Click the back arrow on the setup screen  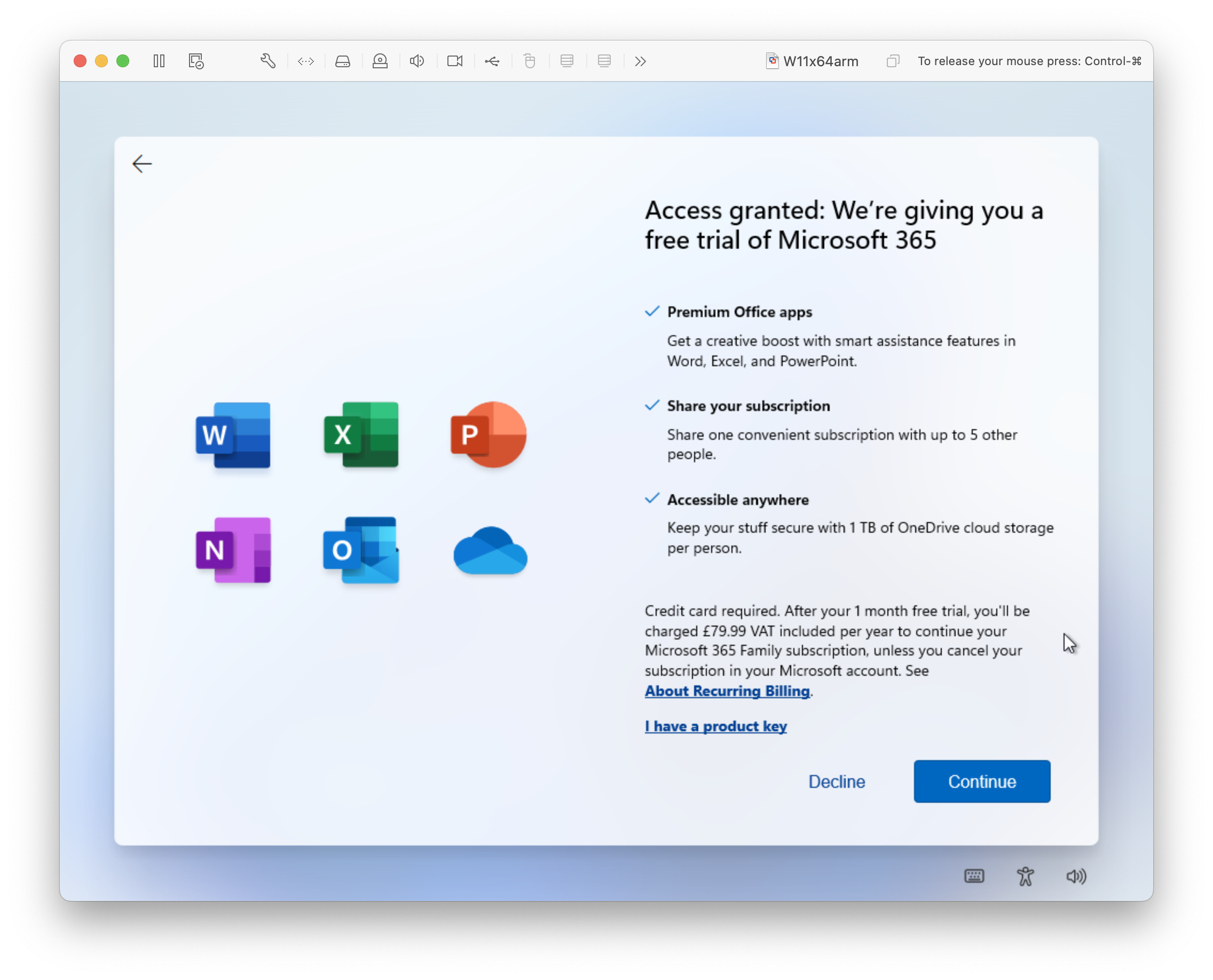(141, 164)
